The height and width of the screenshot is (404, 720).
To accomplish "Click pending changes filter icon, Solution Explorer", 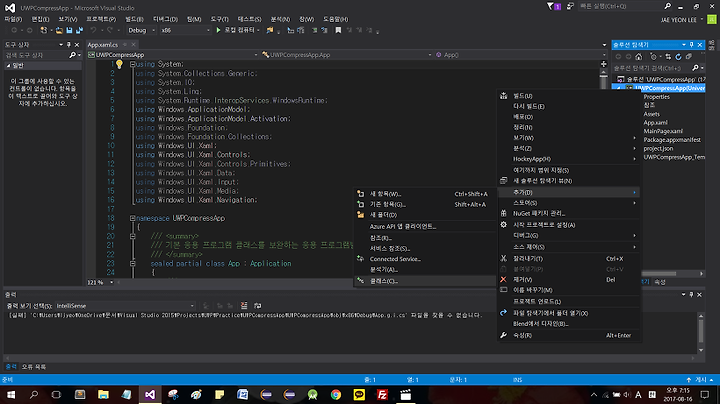I will tap(653, 56).
